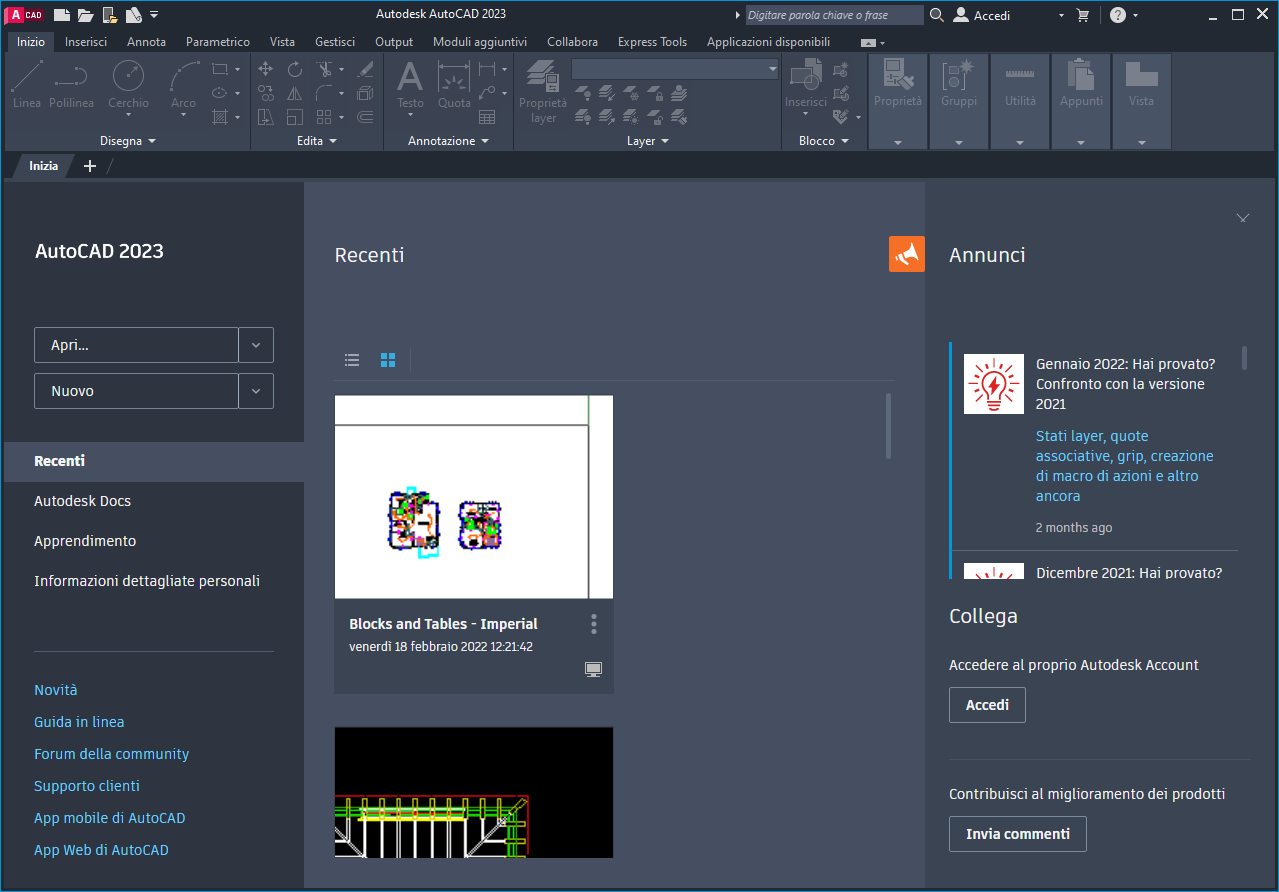The height and width of the screenshot is (892, 1279).
Task: Click the announcements panel scrollbar
Action: (1245, 358)
